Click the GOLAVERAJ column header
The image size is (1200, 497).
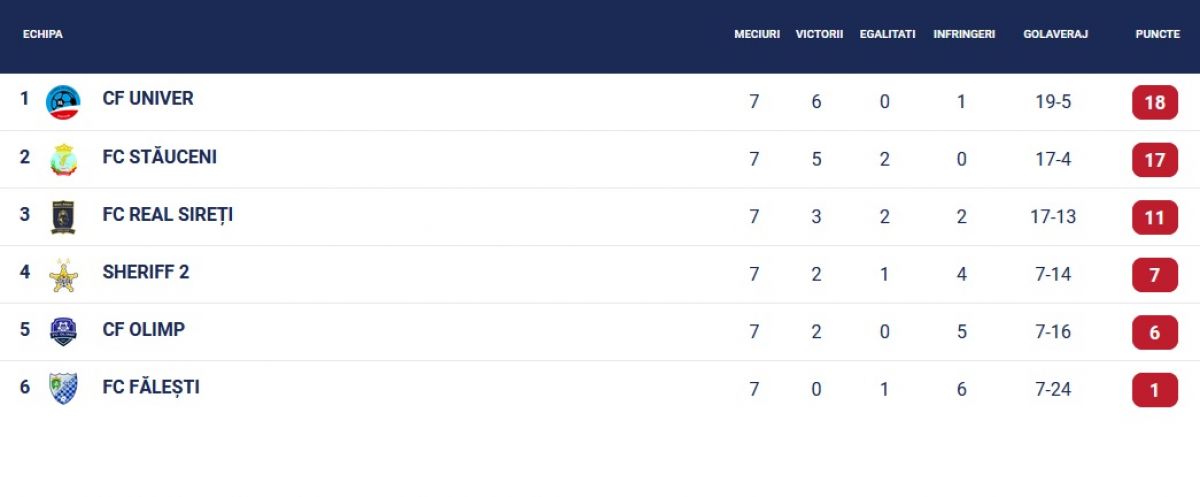1055,34
